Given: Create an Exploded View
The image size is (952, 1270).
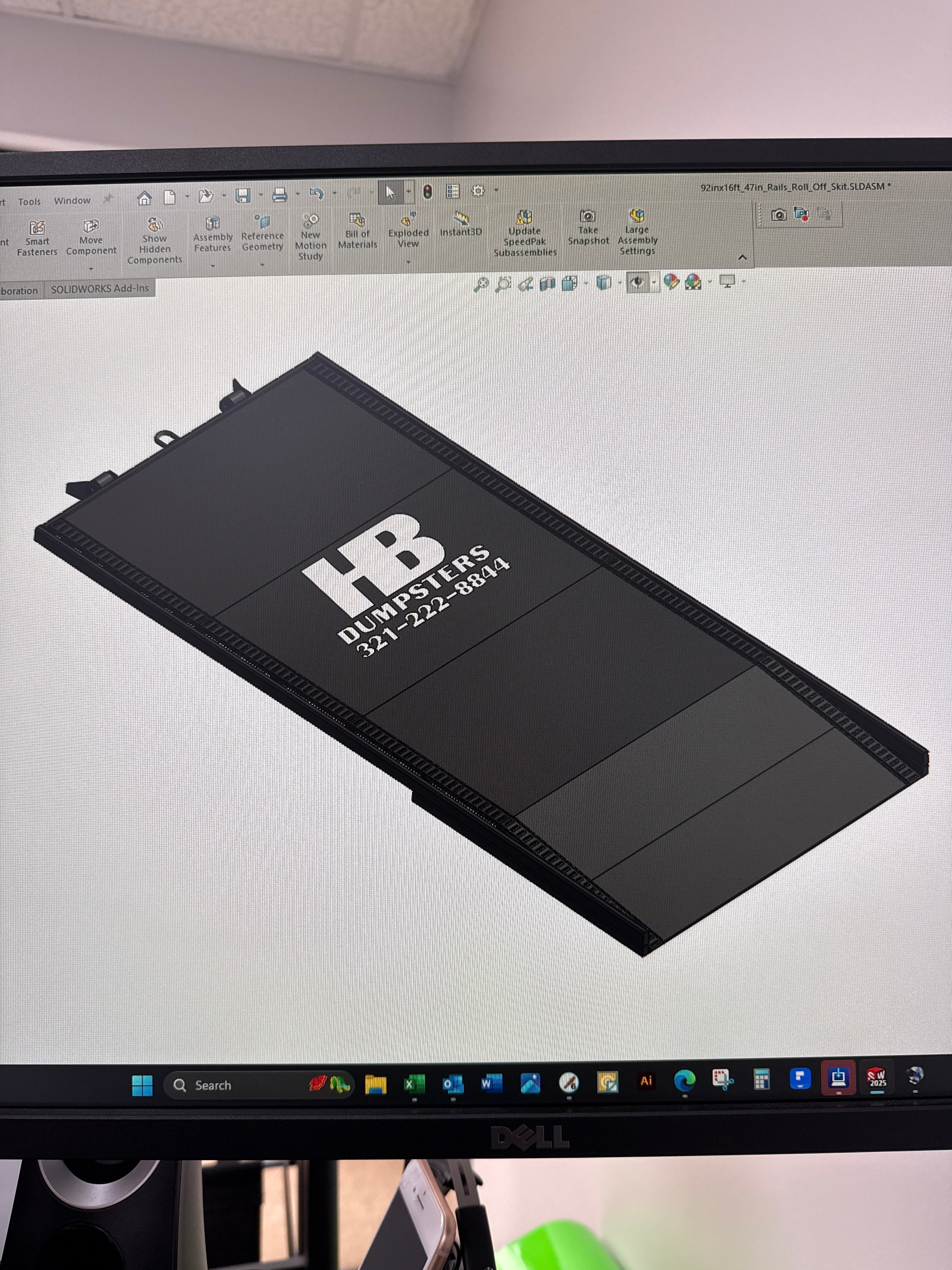Looking at the screenshot, I should 408,230.
